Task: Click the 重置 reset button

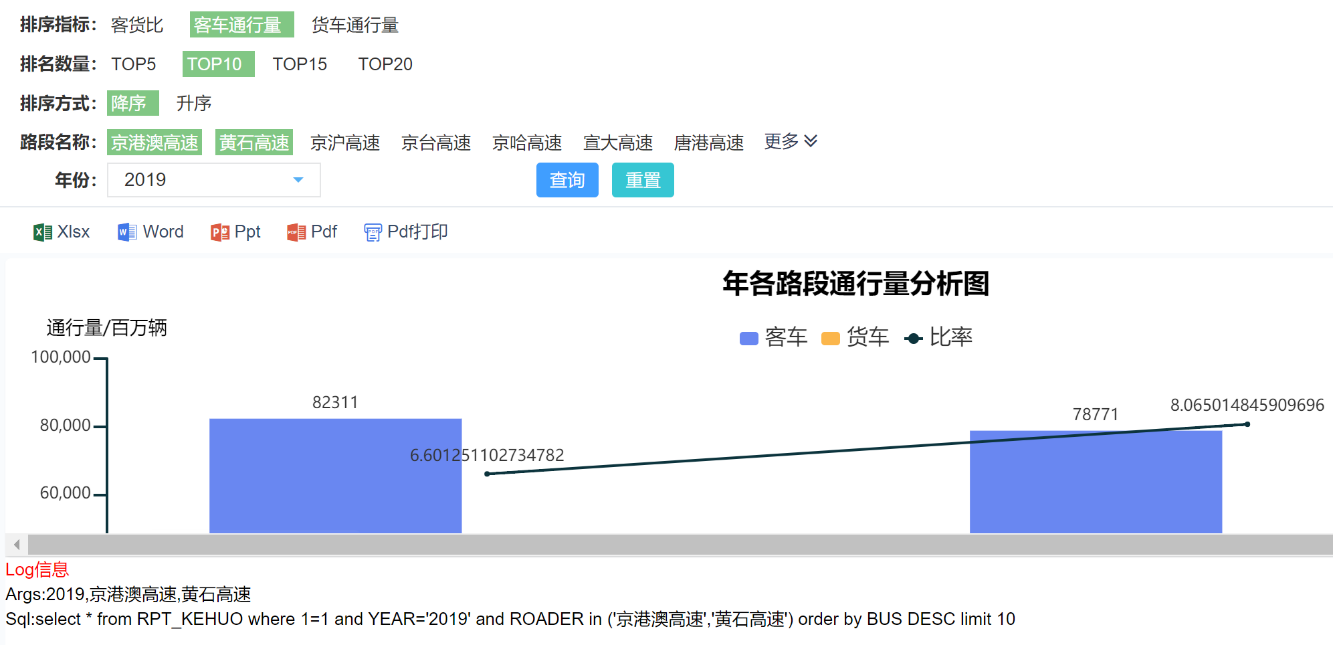Action: pyautogui.click(x=643, y=180)
